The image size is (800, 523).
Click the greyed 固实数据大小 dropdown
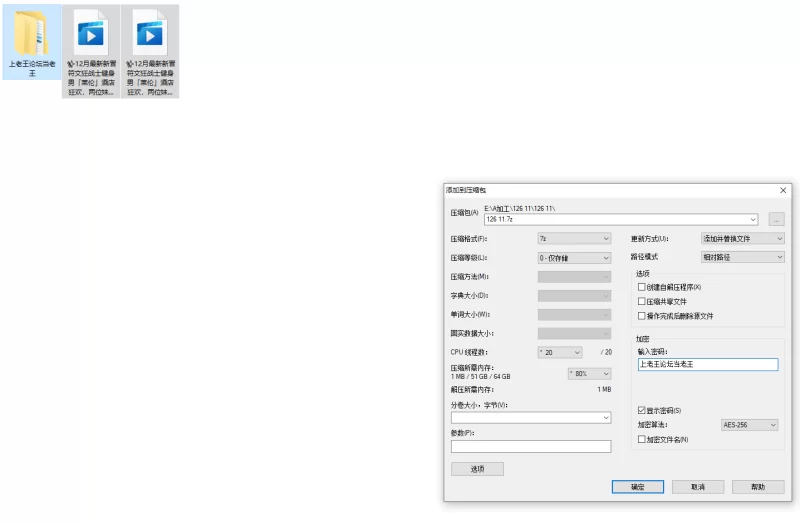(x=574, y=334)
